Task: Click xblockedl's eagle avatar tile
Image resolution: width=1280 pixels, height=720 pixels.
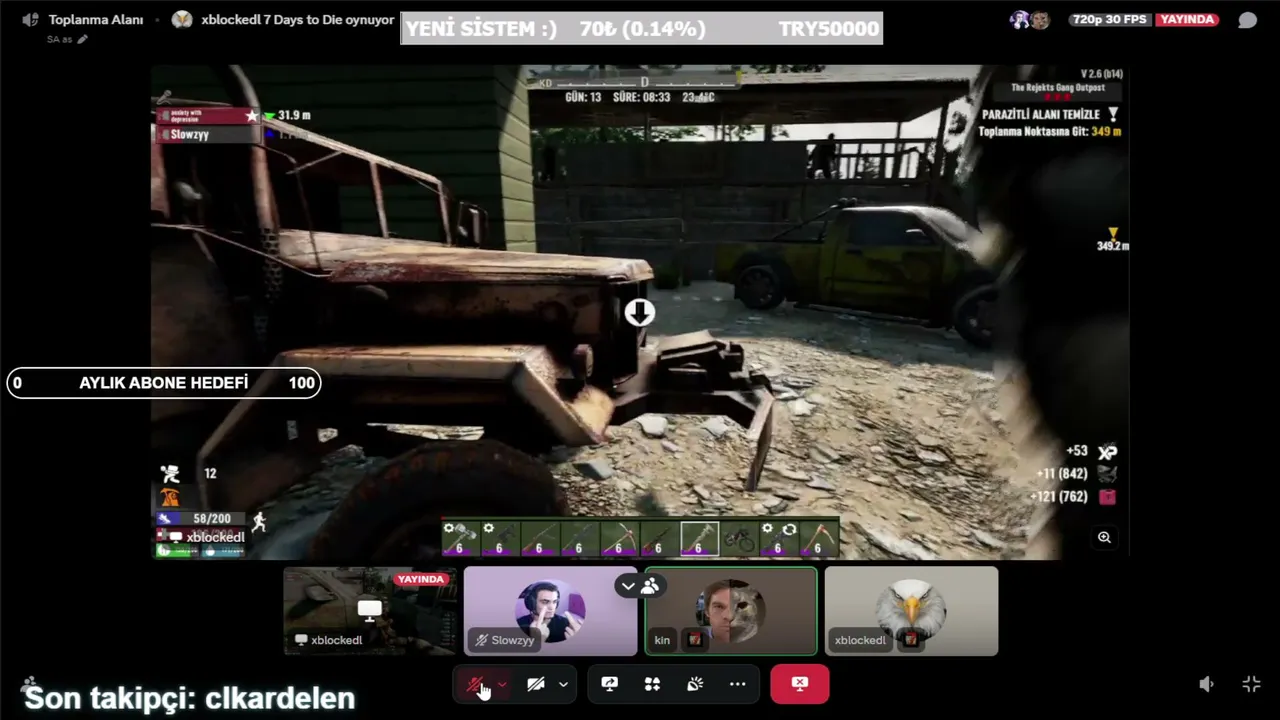Action: tap(911, 611)
